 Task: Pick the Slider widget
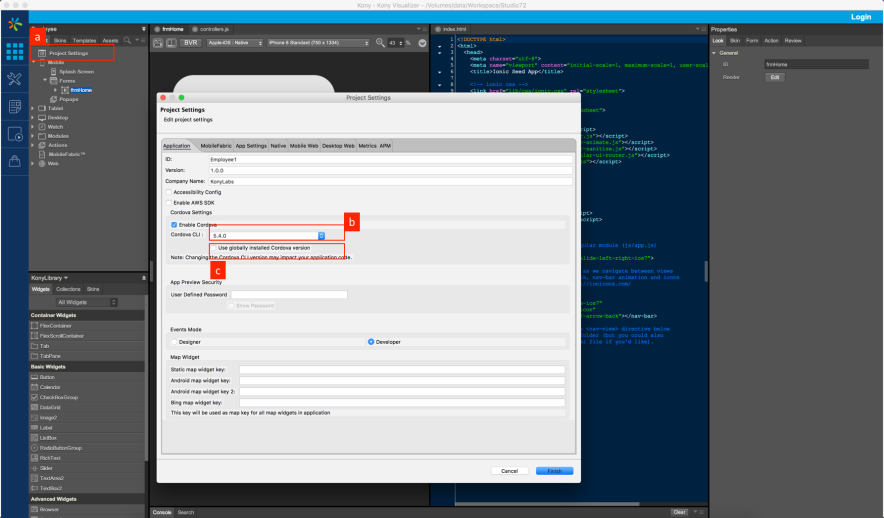(x=46, y=468)
